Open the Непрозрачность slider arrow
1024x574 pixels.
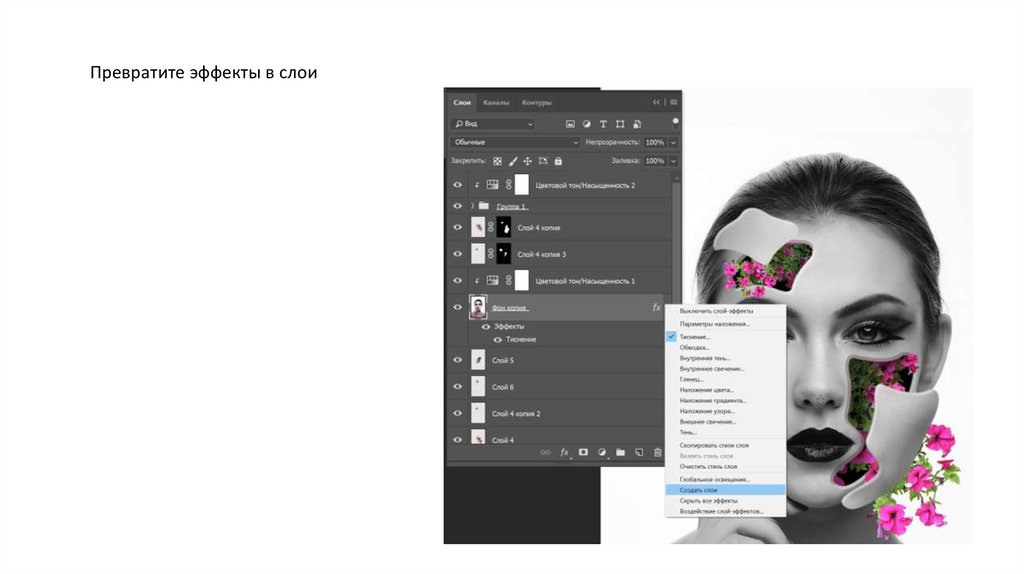point(673,142)
